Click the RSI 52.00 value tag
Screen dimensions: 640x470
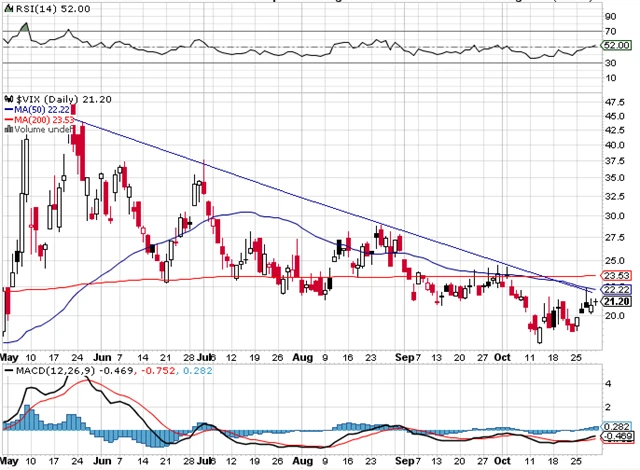point(614,45)
